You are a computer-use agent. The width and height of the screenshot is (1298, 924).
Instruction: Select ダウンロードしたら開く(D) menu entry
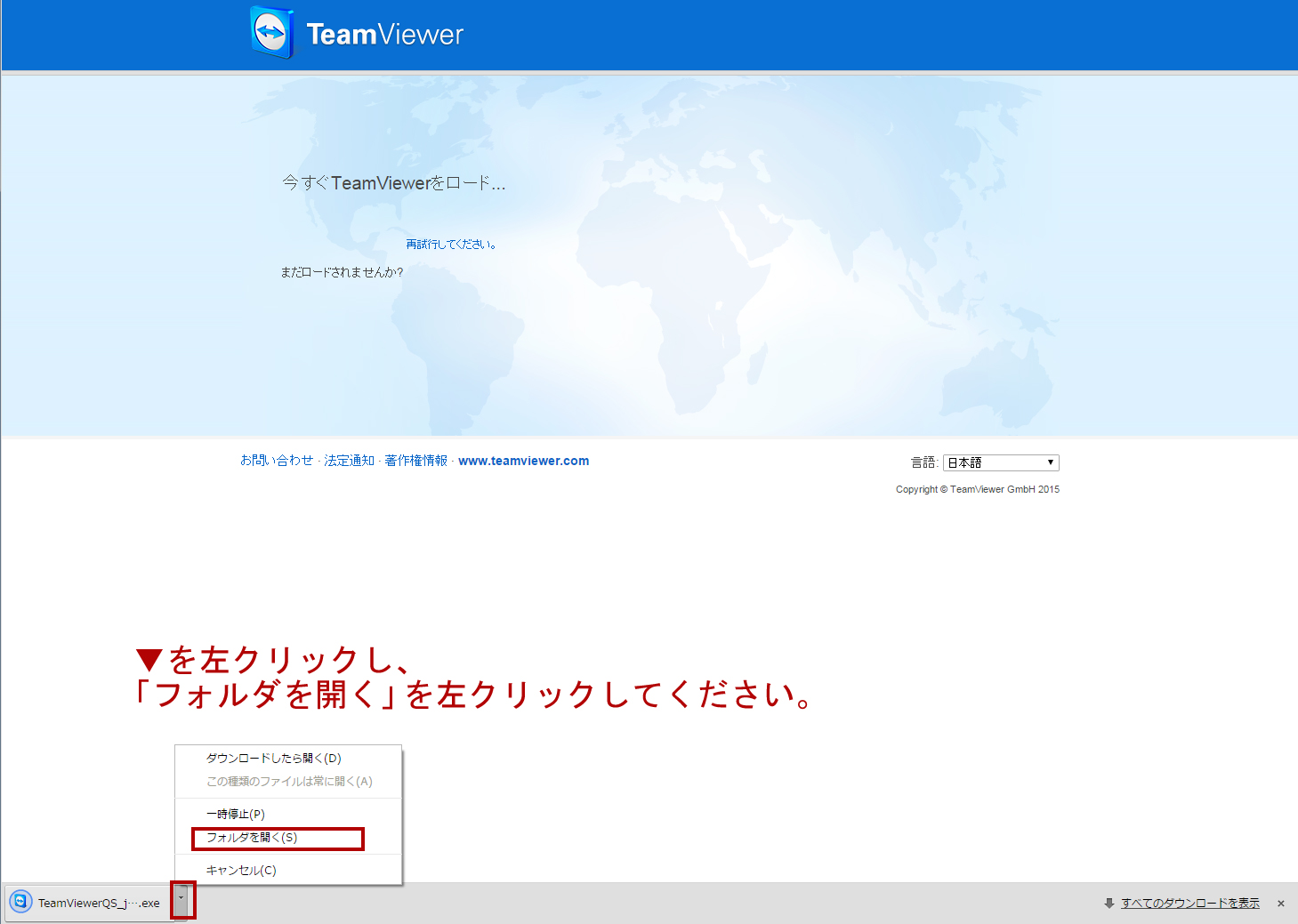[288, 759]
